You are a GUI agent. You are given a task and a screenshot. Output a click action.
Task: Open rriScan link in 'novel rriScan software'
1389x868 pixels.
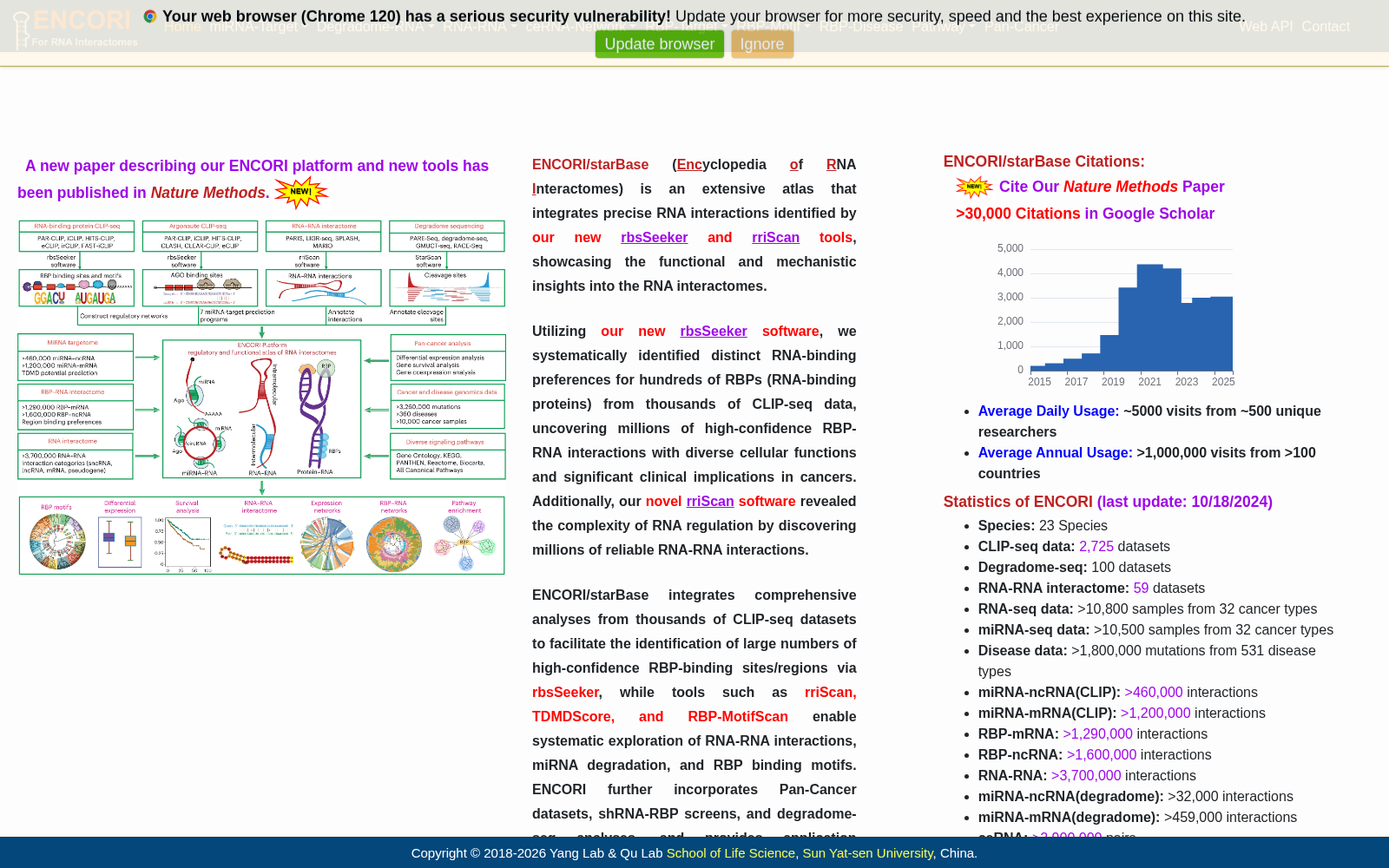pyautogui.click(x=710, y=502)
